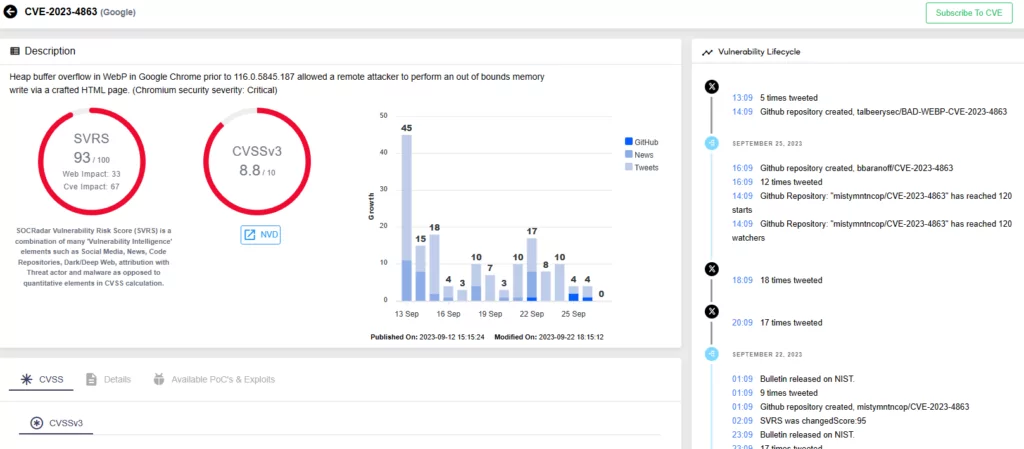The image size is (1024, 449).
Task: Click the 9 times tweeted entry
Action: pos(775,393)
